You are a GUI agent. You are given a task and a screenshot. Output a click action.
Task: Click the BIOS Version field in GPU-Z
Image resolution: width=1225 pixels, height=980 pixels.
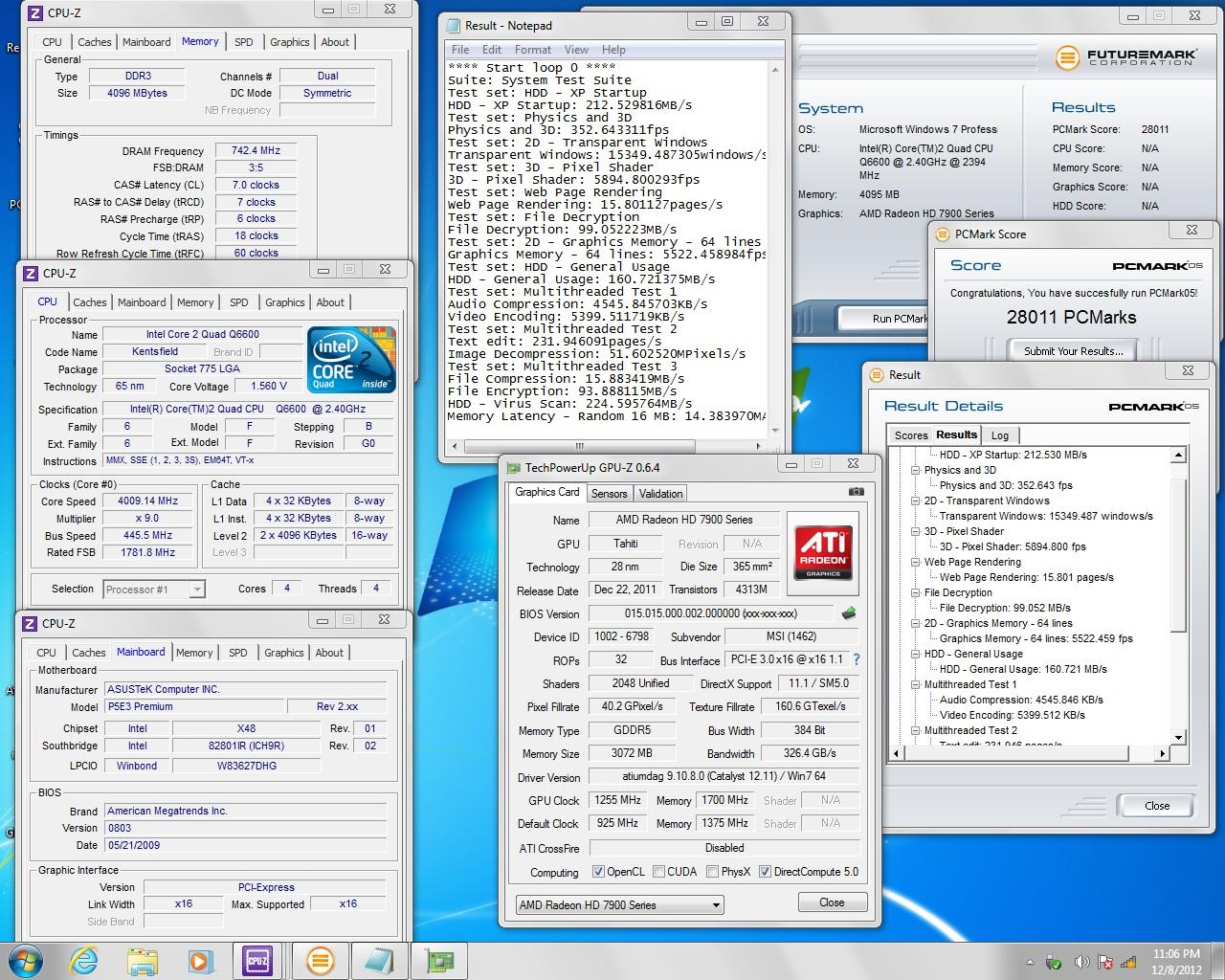click(x=711, y=613)
